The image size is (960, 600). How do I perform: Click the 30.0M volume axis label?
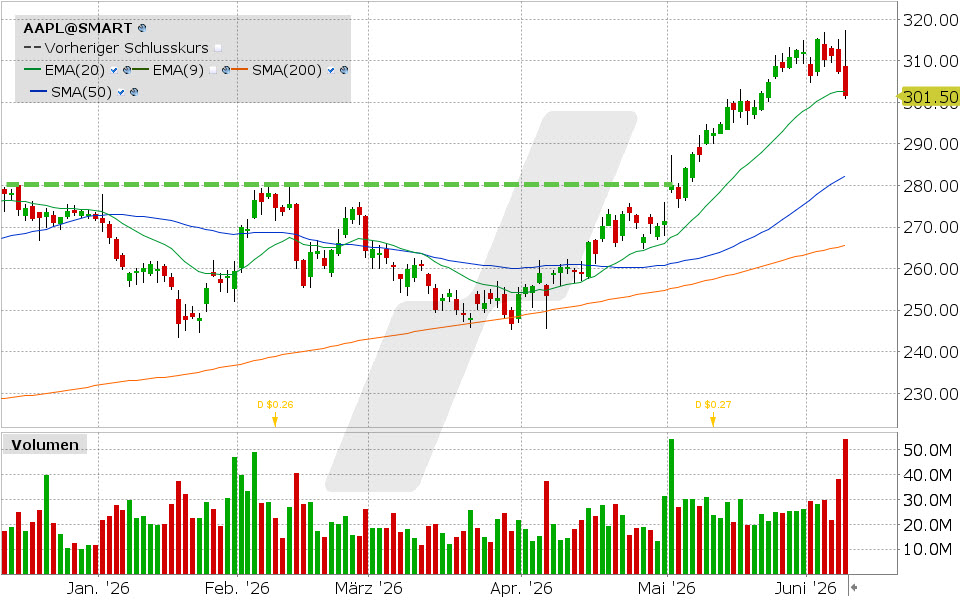click(x=928, y=500)
